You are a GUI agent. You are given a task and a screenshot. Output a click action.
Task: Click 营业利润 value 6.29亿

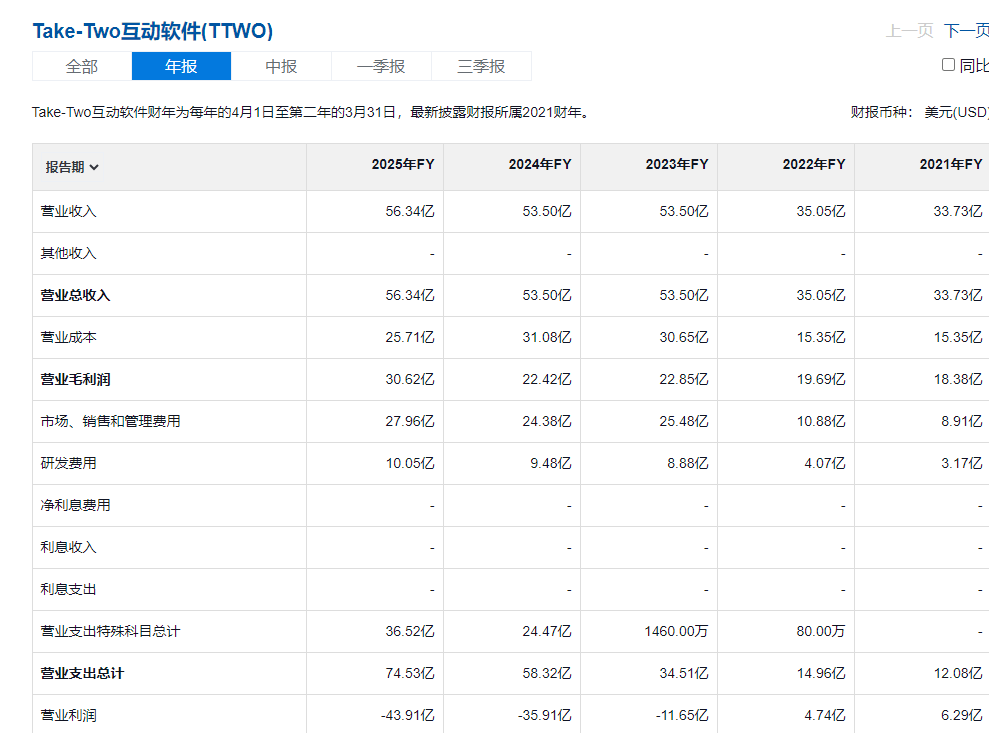click(961, 715)
